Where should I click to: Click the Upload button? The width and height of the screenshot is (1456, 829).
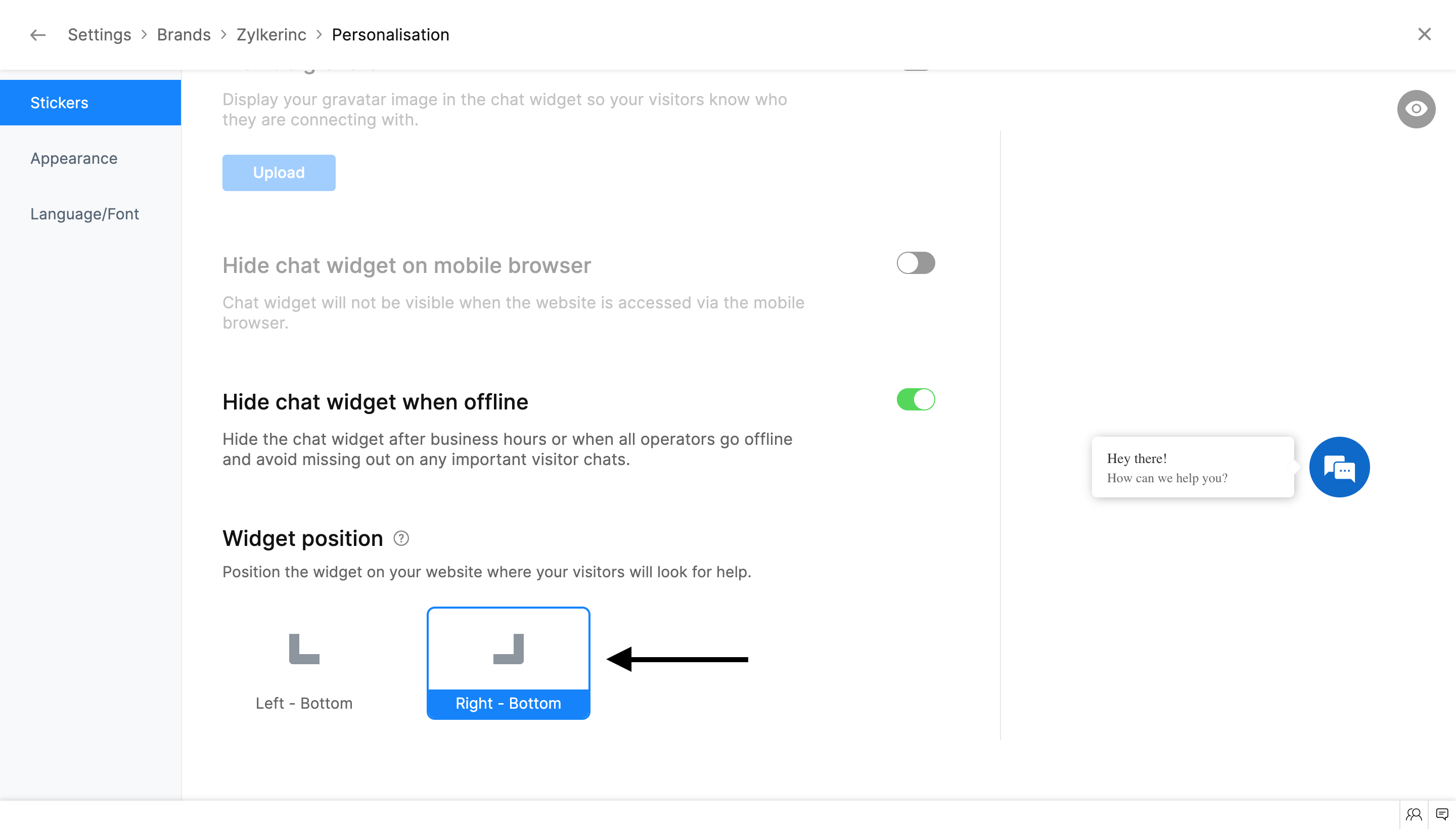[x=279, y=172]
